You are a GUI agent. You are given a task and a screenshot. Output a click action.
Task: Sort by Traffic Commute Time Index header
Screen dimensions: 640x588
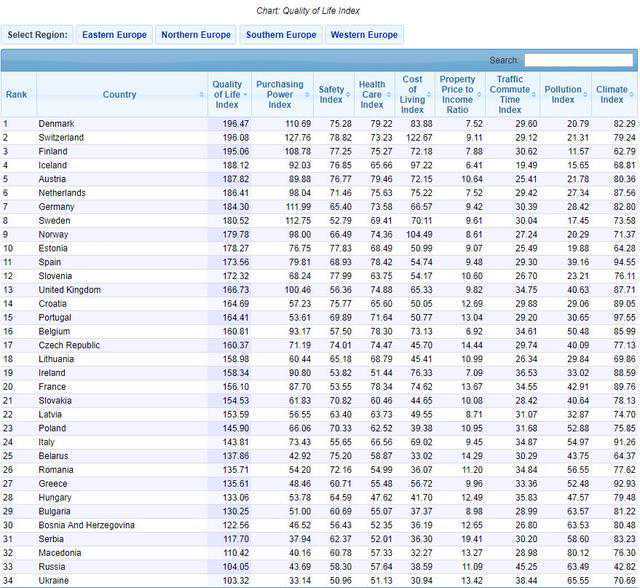click(510, 94)
